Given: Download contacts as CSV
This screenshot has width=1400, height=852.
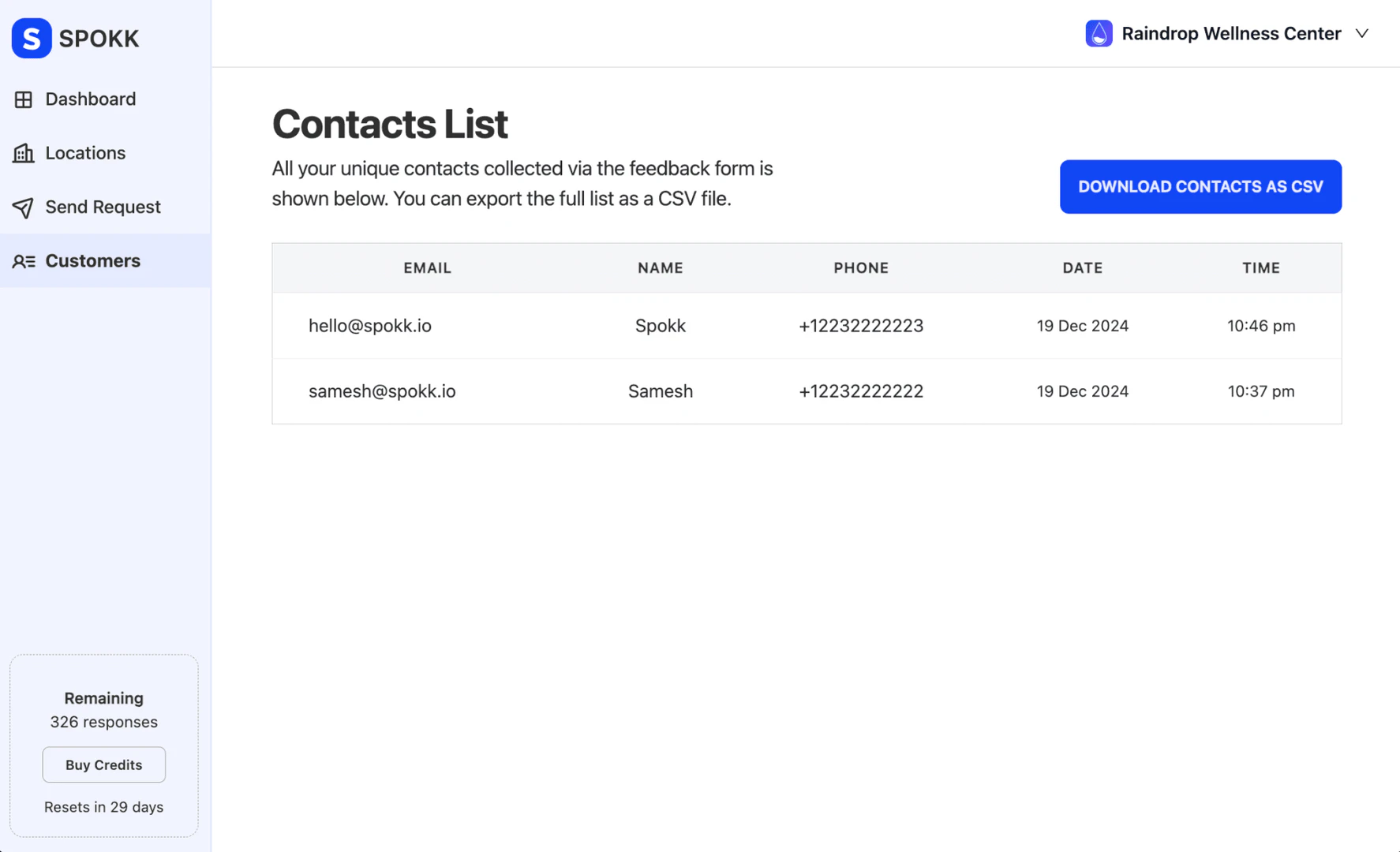Looking at the screenshot, I should coord(1200,187).
